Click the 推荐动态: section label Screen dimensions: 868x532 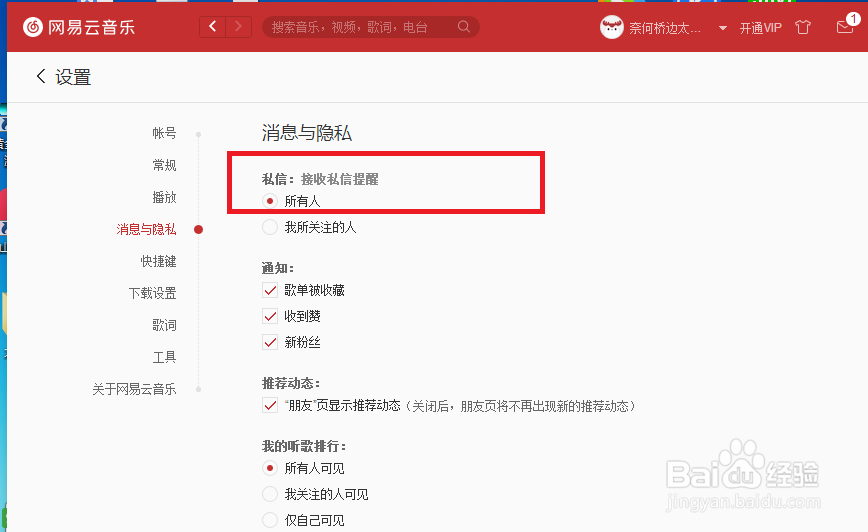pos(291,383)
